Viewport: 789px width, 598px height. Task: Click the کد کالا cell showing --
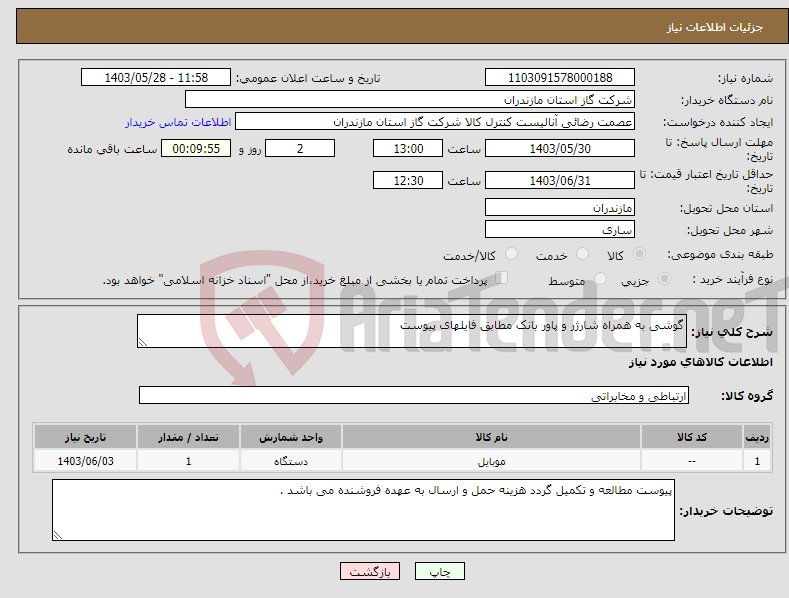tap(692, 461)
